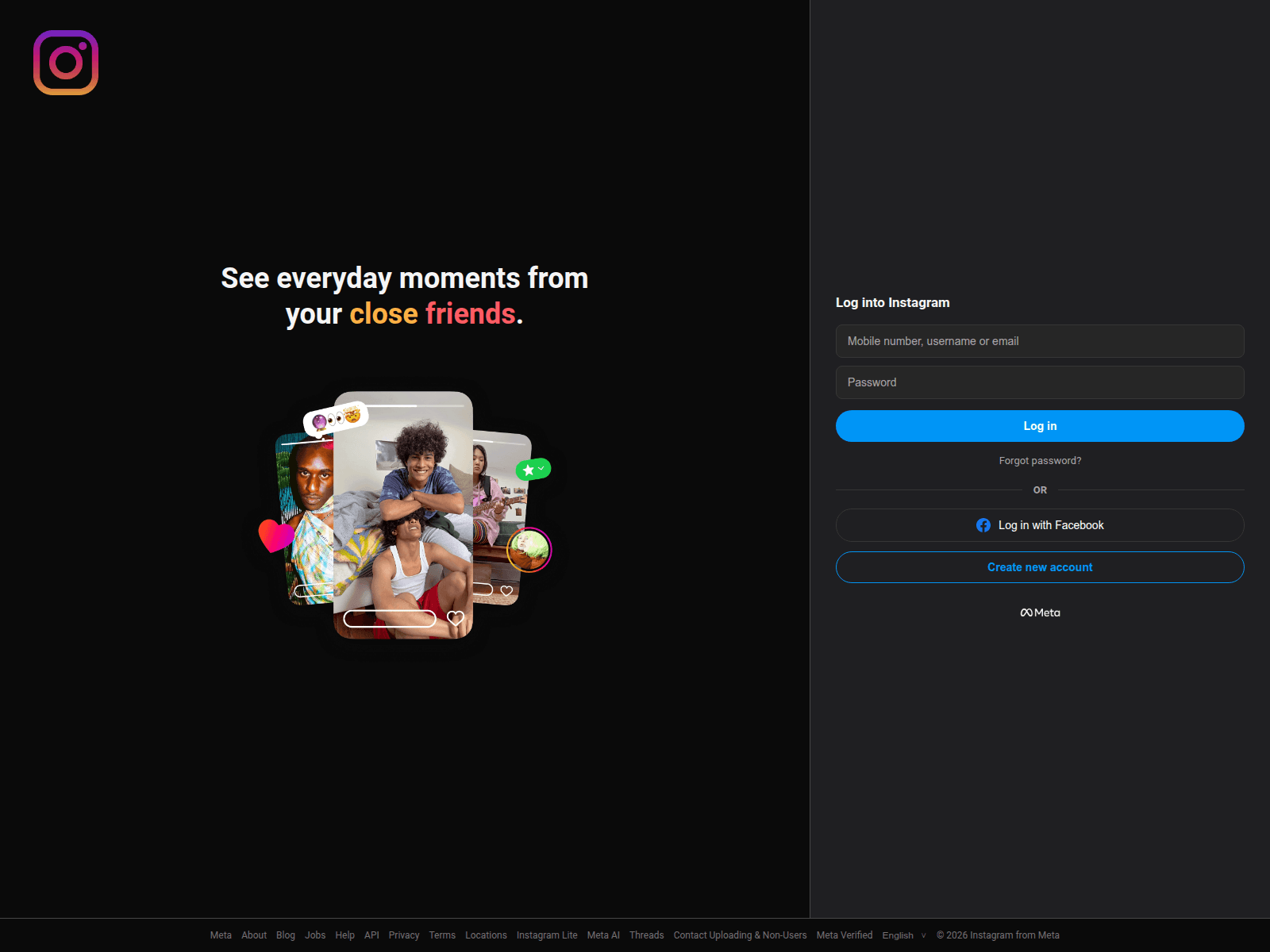
Task: Click the Meta Verified footer link
Action: 844,935
